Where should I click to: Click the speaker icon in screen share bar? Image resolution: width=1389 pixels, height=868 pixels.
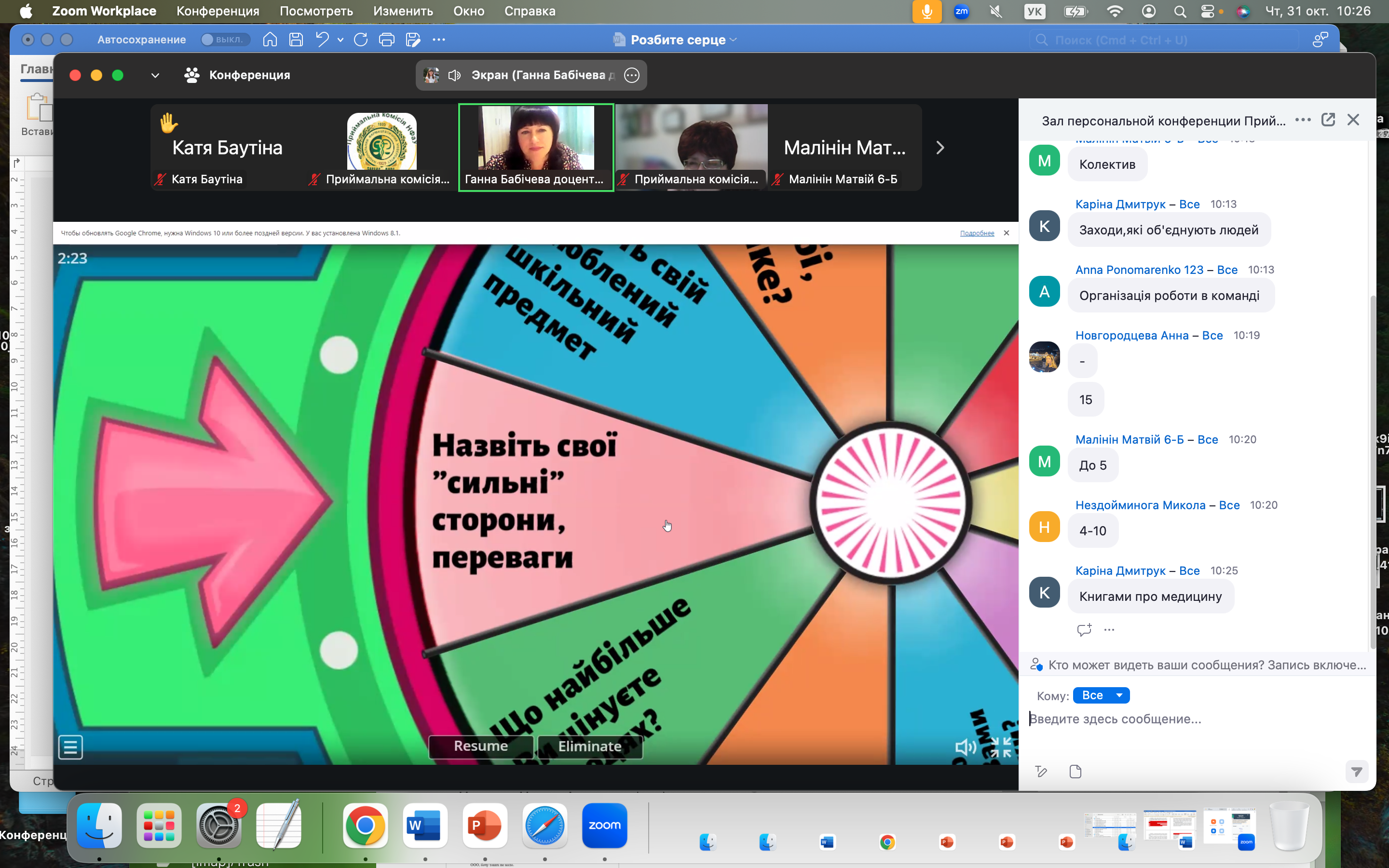tap(455, 75)
